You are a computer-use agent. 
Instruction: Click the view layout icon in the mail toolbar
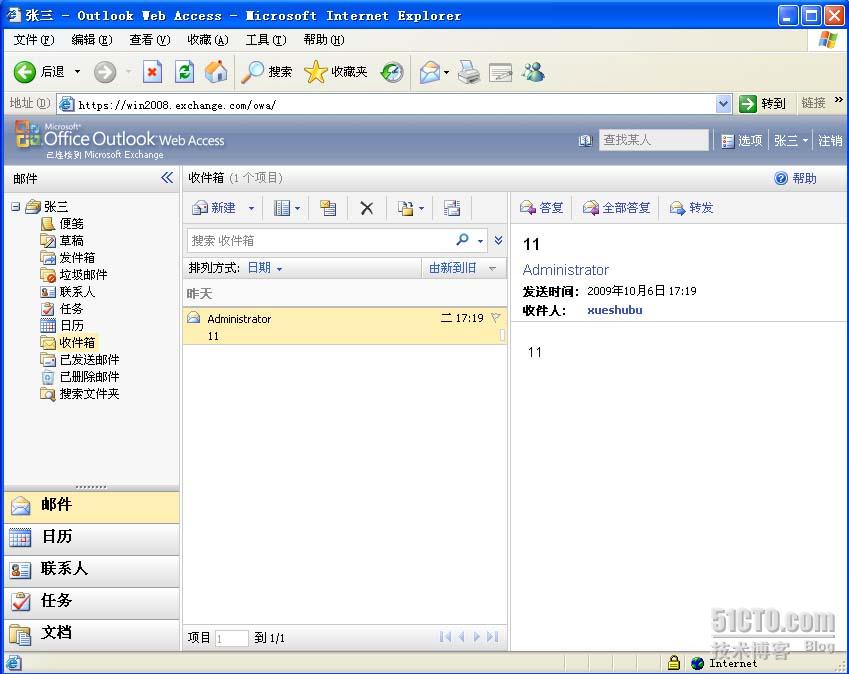point(282,208)
